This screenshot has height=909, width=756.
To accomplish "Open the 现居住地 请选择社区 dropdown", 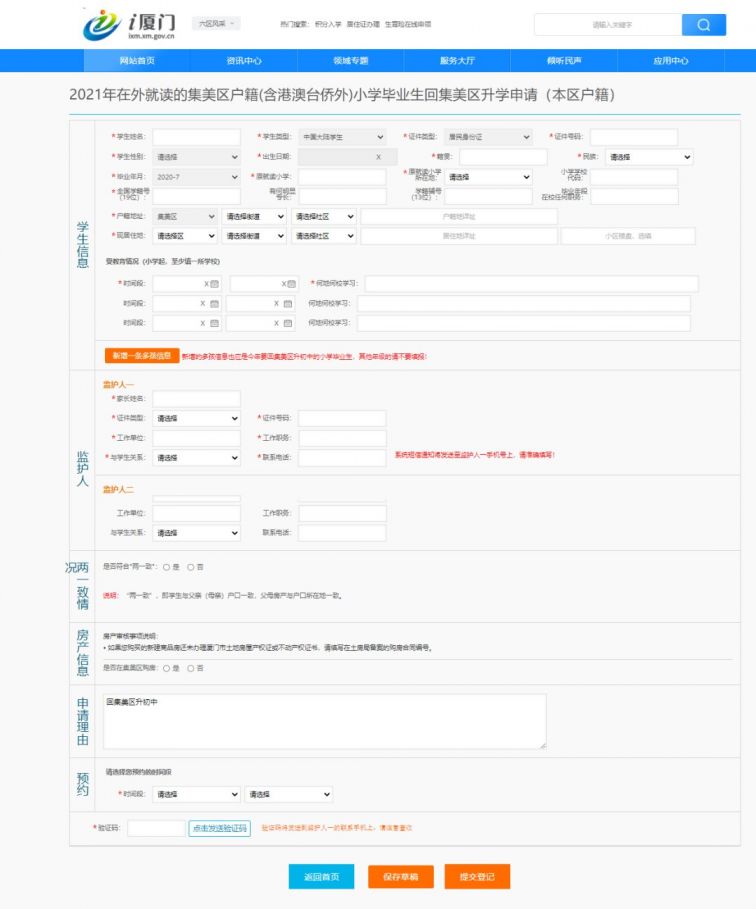I will tap(324, 236).
